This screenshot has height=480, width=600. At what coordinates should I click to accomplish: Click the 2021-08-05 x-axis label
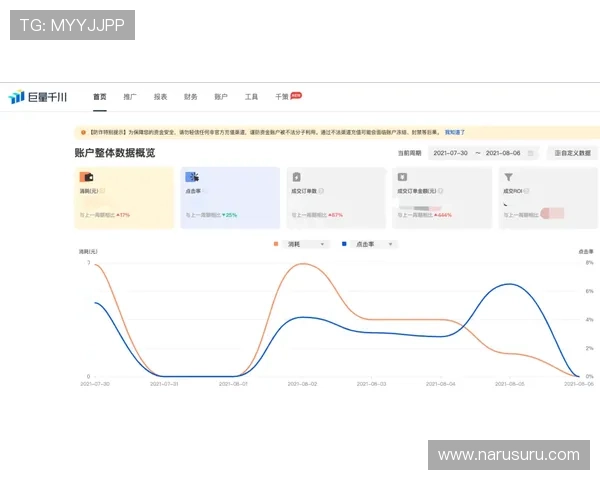(510, 384)
